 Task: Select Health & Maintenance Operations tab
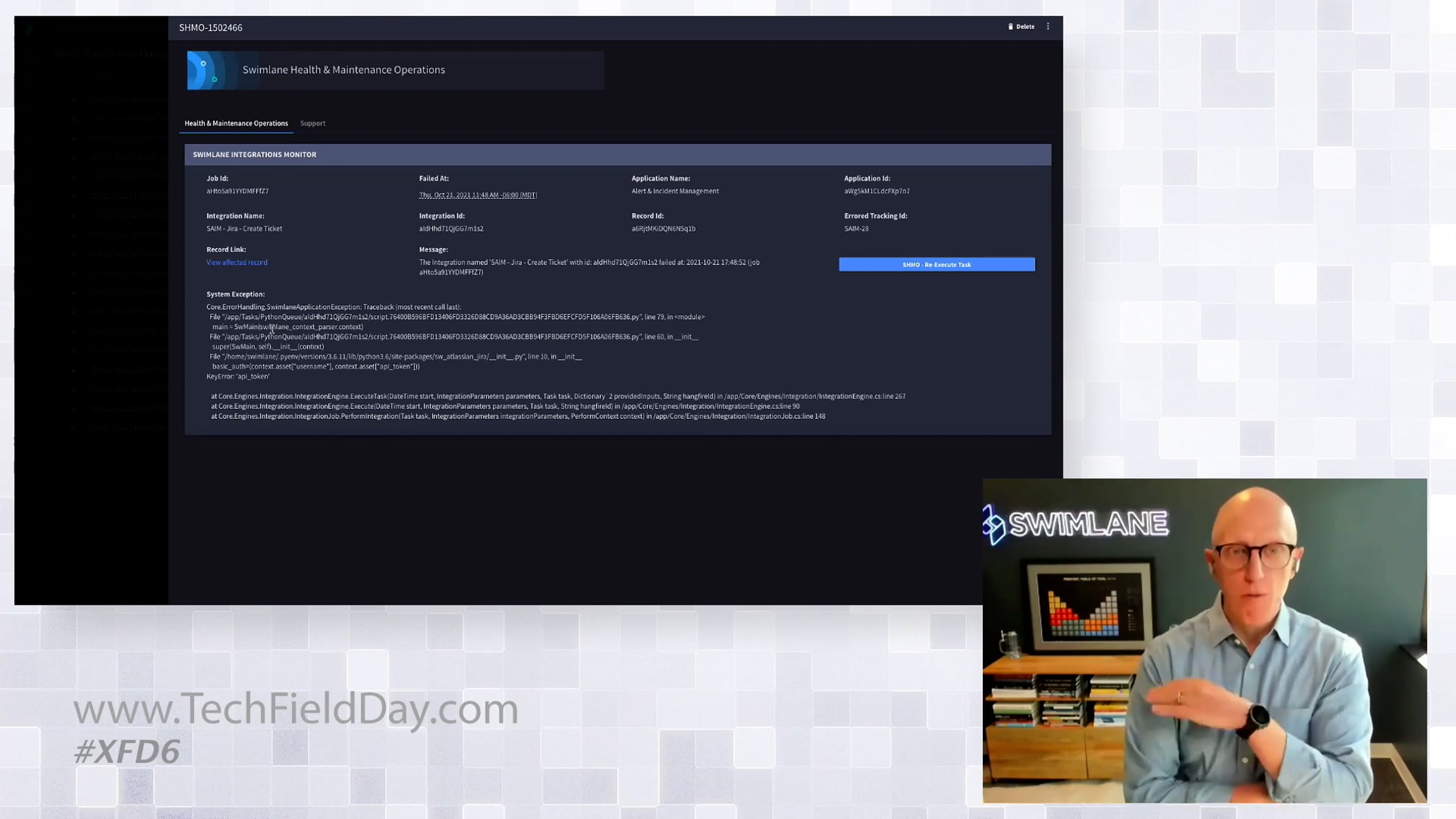click(x=236, y=123)
